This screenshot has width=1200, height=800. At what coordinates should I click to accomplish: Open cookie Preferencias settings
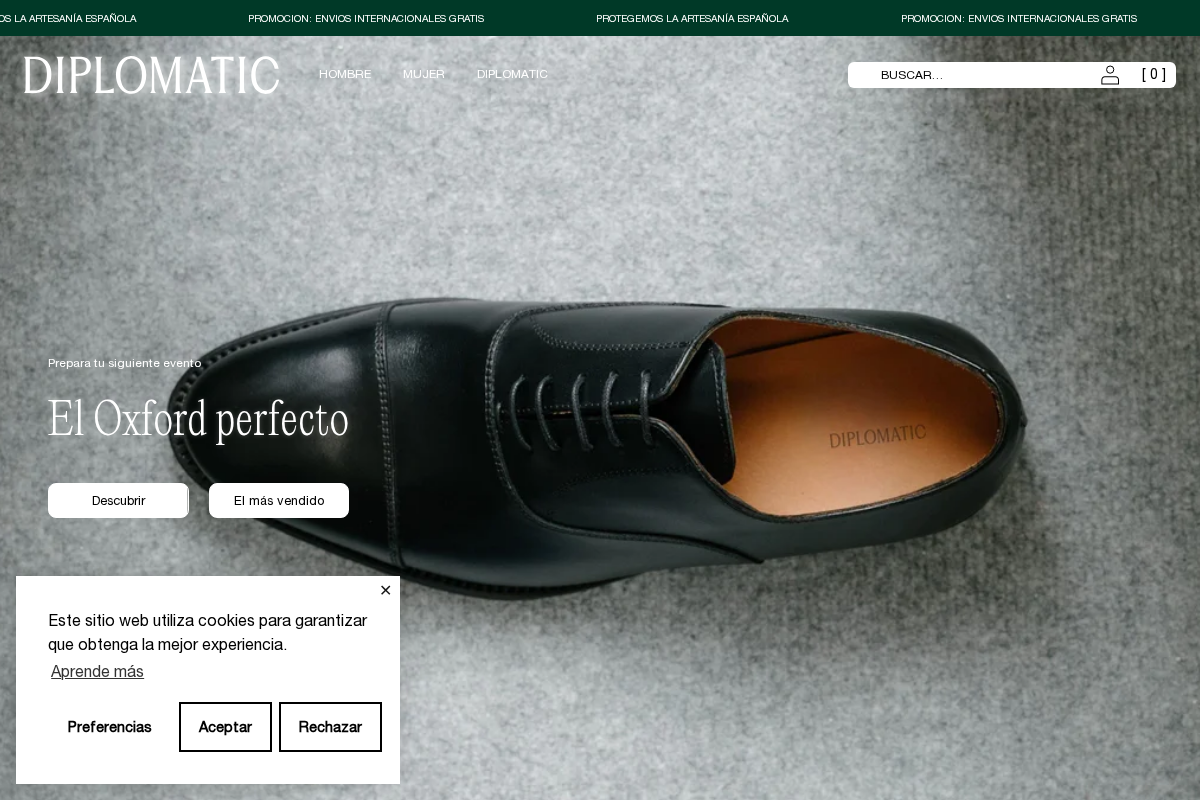pos(109,727)
